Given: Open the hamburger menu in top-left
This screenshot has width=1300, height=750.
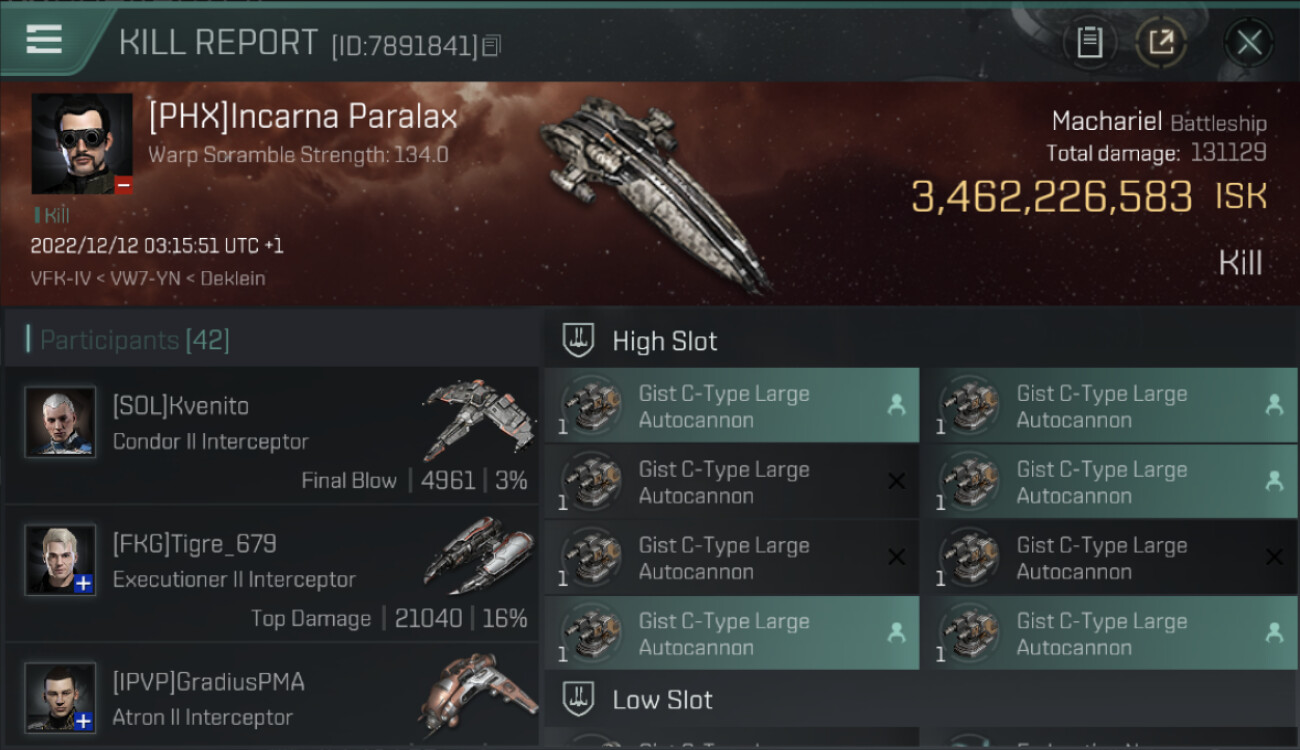Looking at the screenshot, I should tap(44, 40).
